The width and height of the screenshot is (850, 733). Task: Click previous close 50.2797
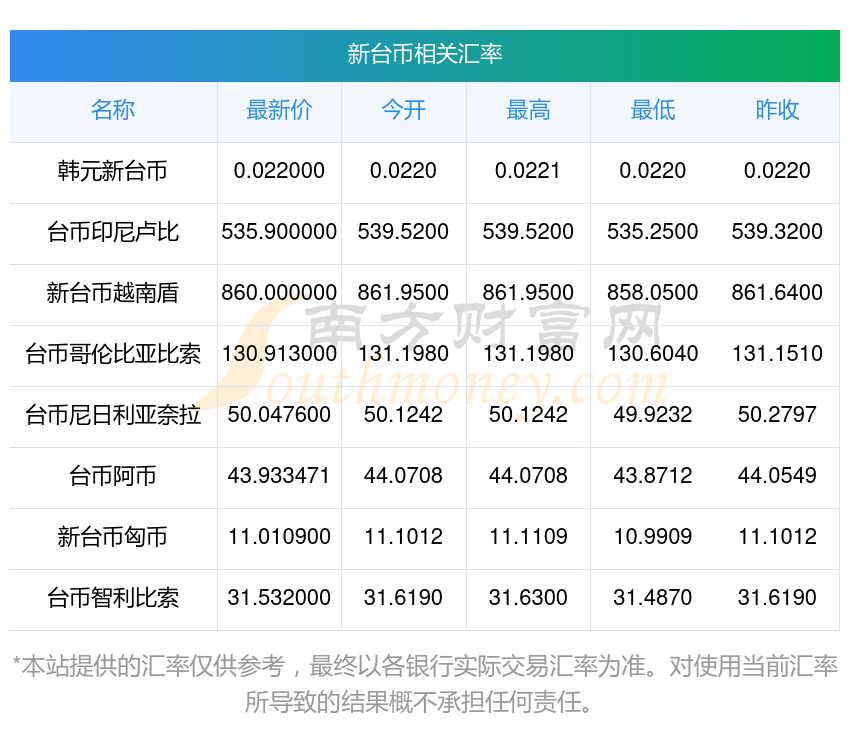coord(777,415)
